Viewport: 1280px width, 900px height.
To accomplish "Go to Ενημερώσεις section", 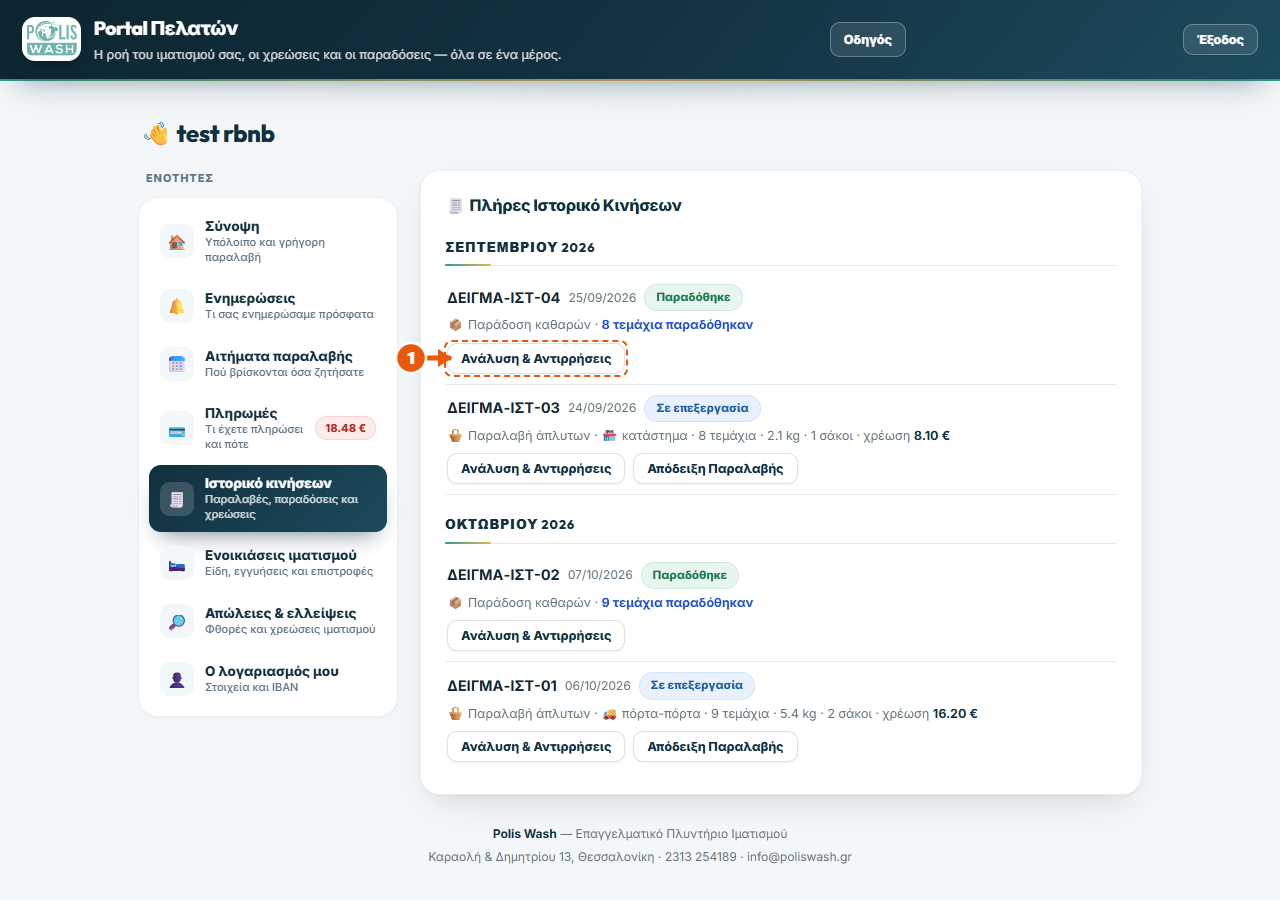I will click(268, 306).
